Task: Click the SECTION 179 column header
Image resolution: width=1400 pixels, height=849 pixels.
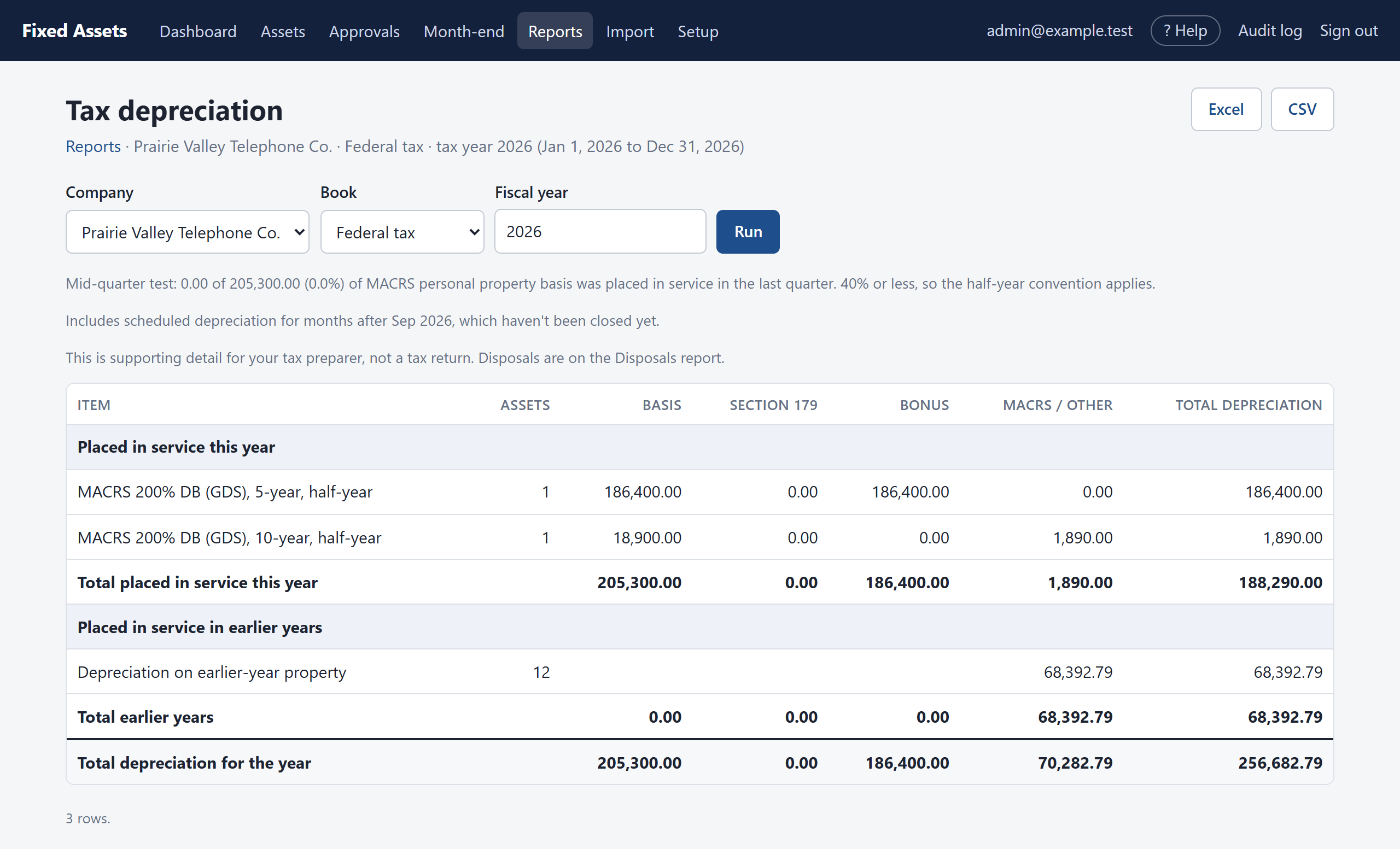Action: click(773, 405)
